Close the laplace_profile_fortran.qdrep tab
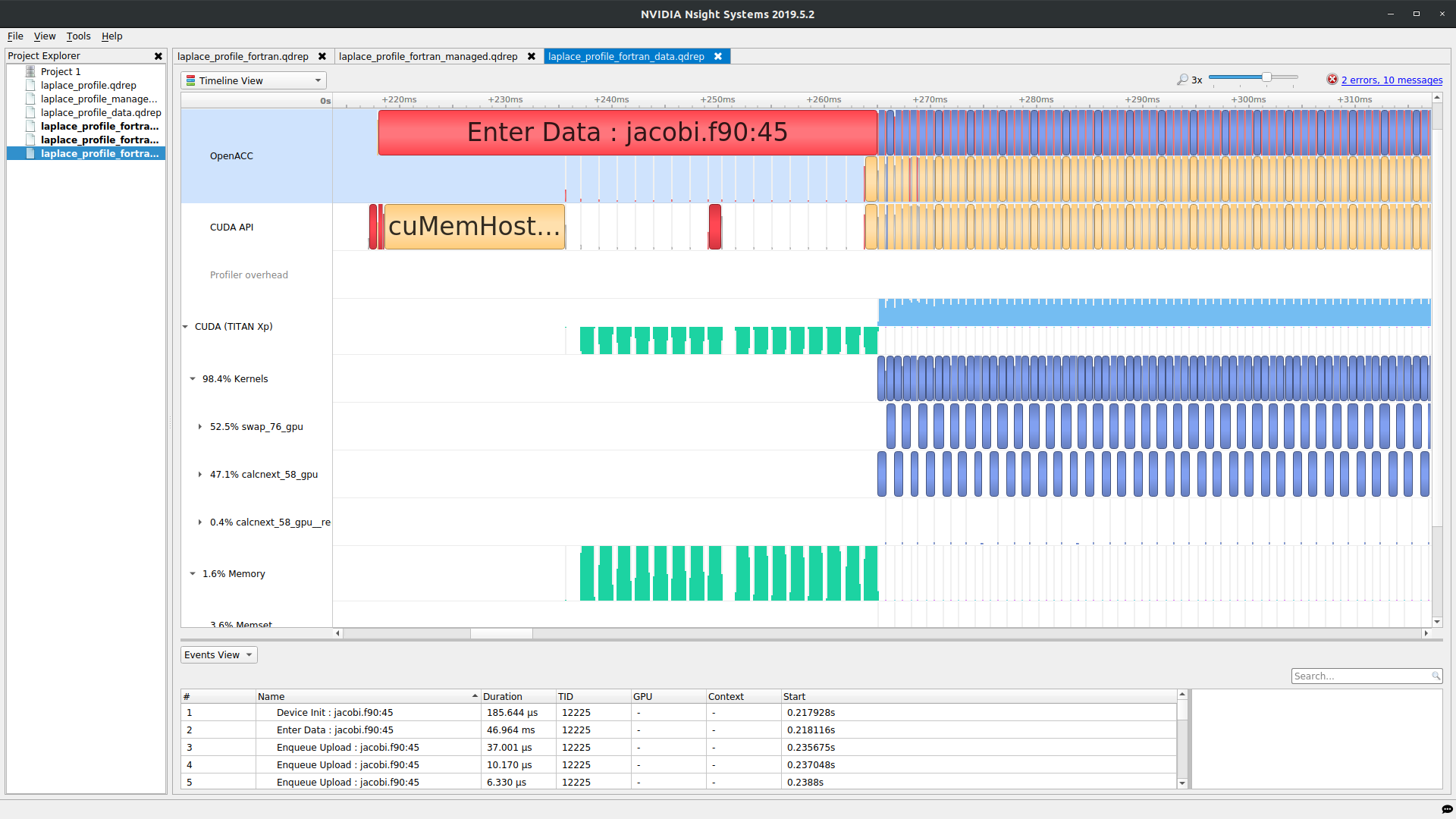Image resolution: width=1456 pixels, height=819 pixels. point(322,57)
